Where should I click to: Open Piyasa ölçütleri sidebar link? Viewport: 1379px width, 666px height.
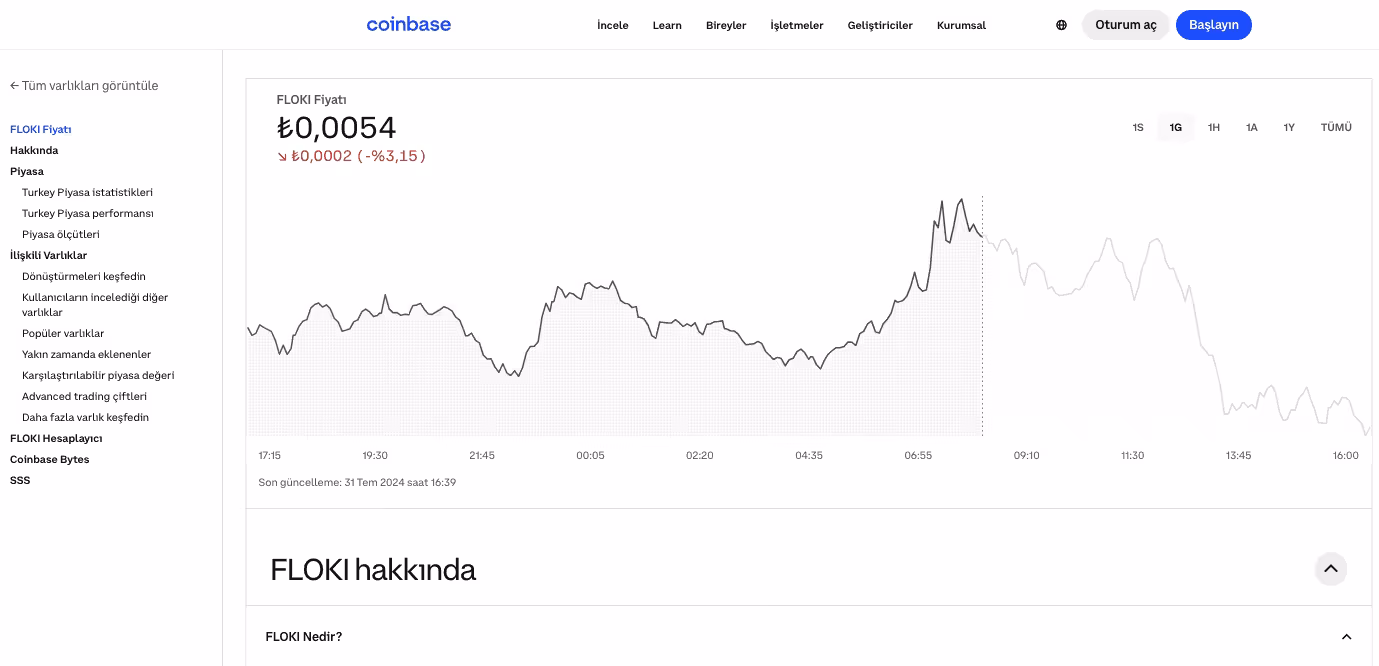click(61, 234)
